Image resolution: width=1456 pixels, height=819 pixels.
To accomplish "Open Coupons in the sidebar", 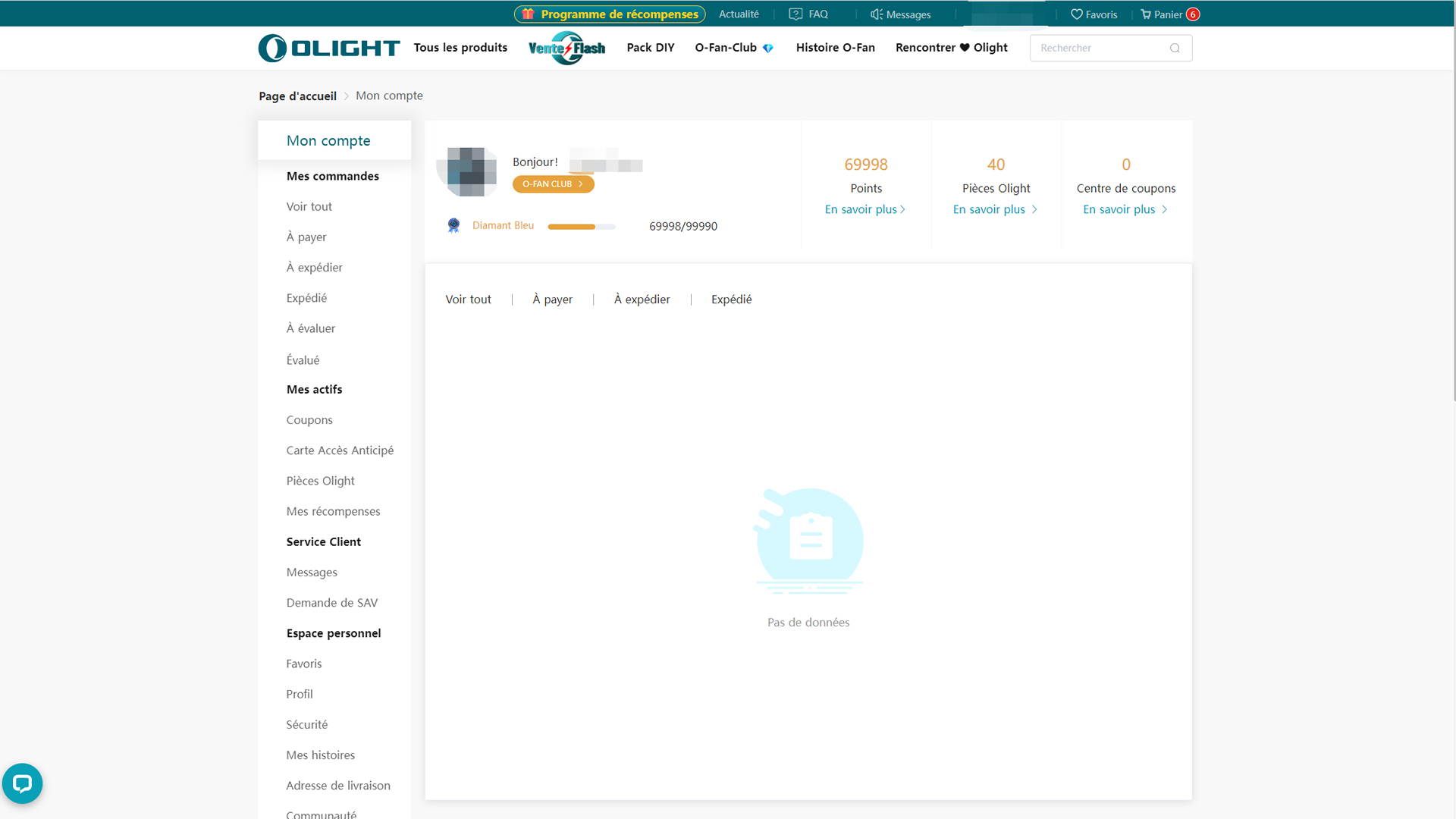I will click(309, 420).
